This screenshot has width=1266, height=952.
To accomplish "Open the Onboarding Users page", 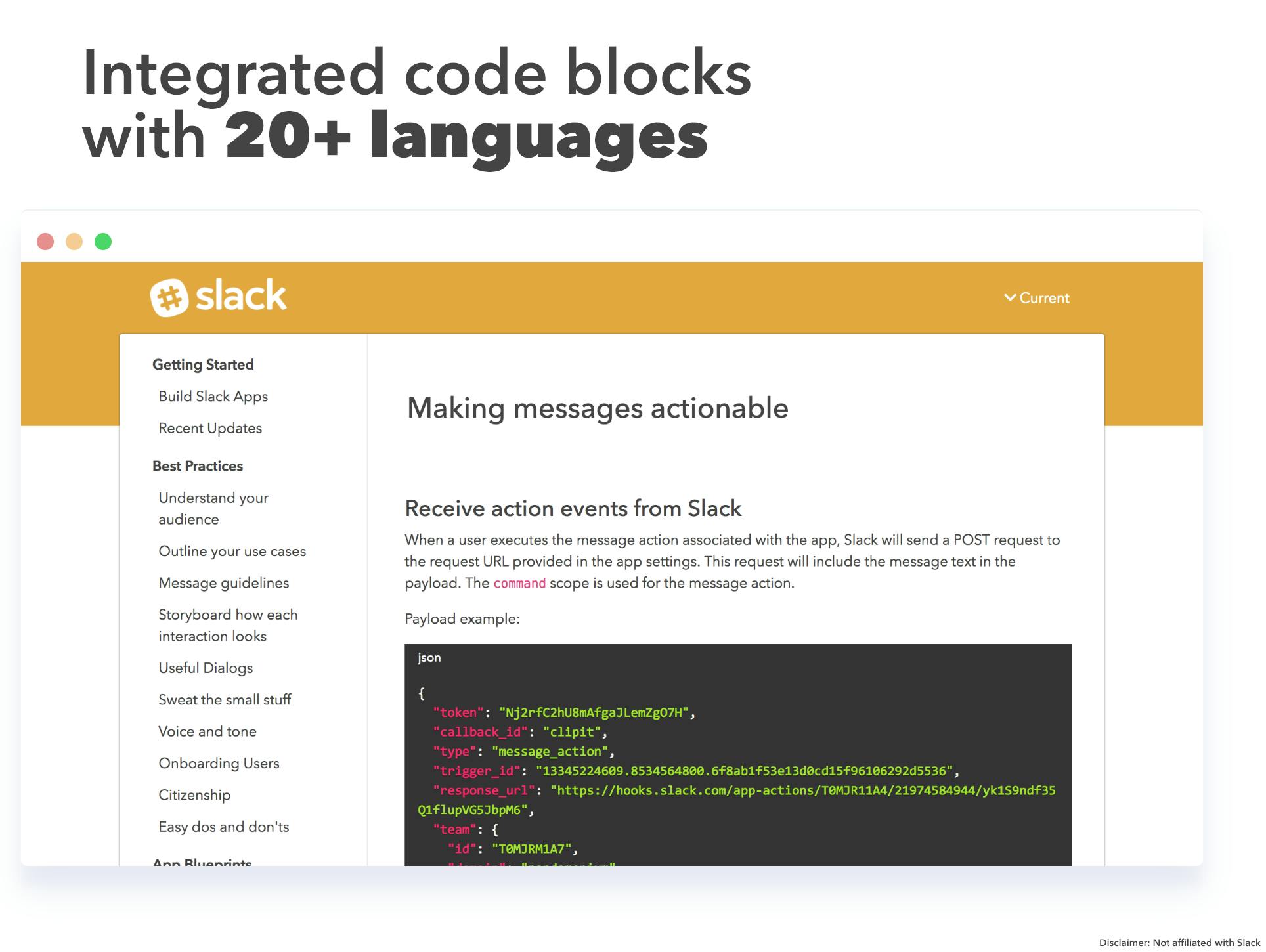I will point(219,763).
